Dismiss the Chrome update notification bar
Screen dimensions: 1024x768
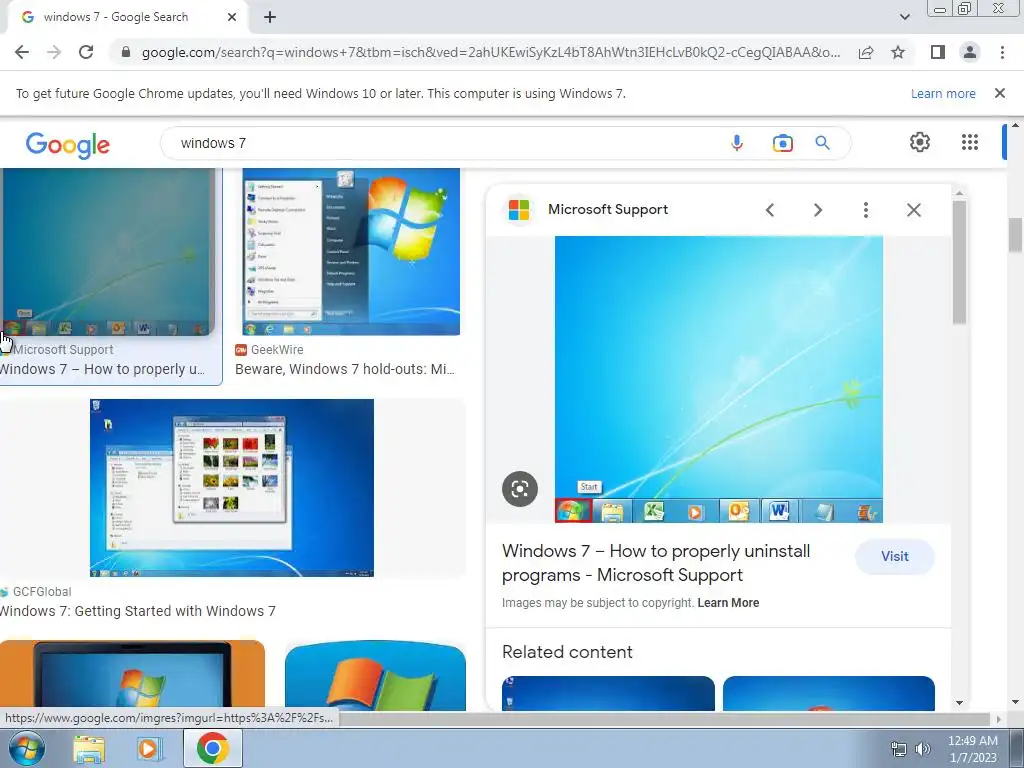(x=999, y=93)
